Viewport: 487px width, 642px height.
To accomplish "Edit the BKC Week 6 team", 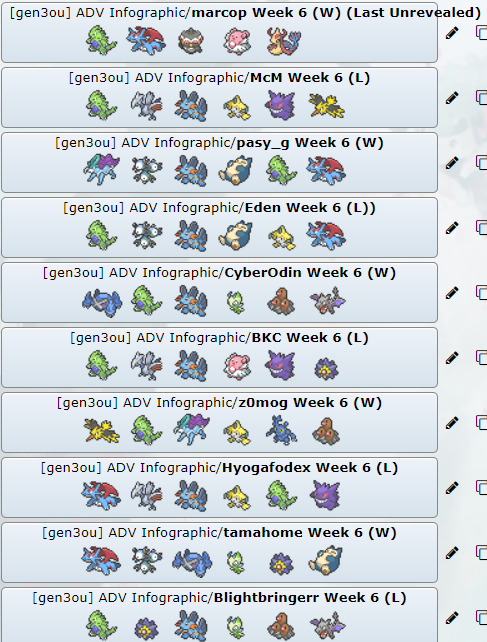I will click(452, 358).
